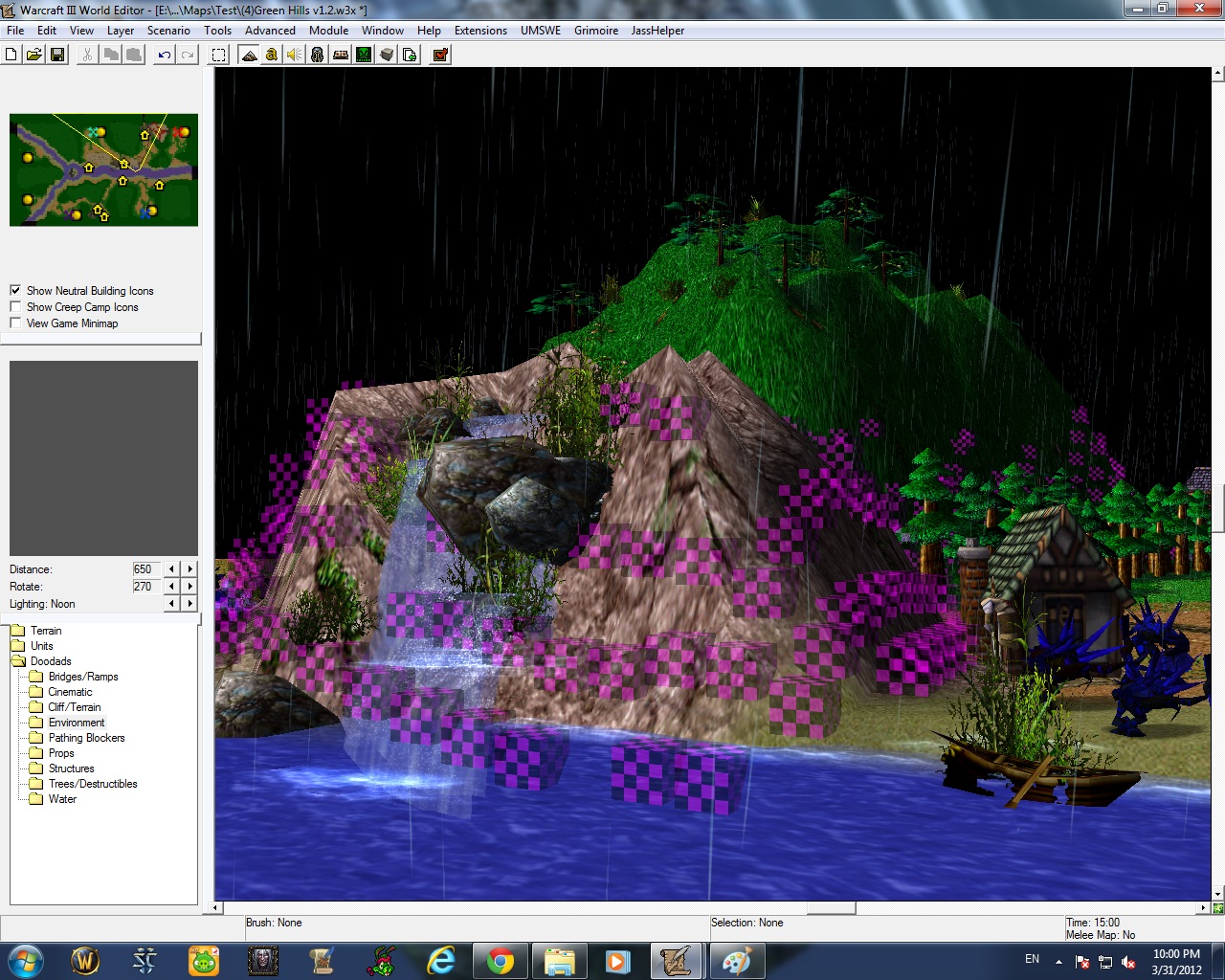The width and height of the screenshot is (1225, 980).
Task: Open the Import Manager icon
Action: 410,55
